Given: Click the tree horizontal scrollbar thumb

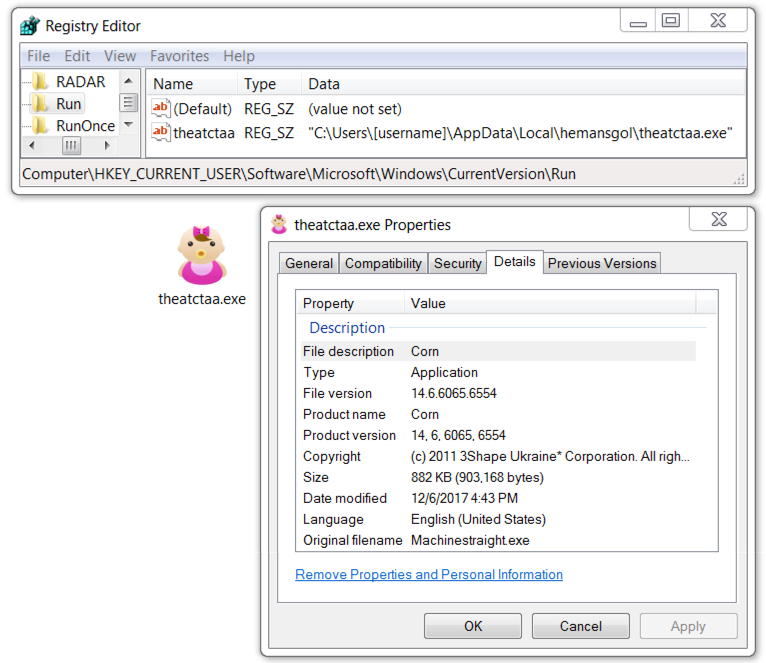Looking at the screenshot, I should (x=71, y=145).
